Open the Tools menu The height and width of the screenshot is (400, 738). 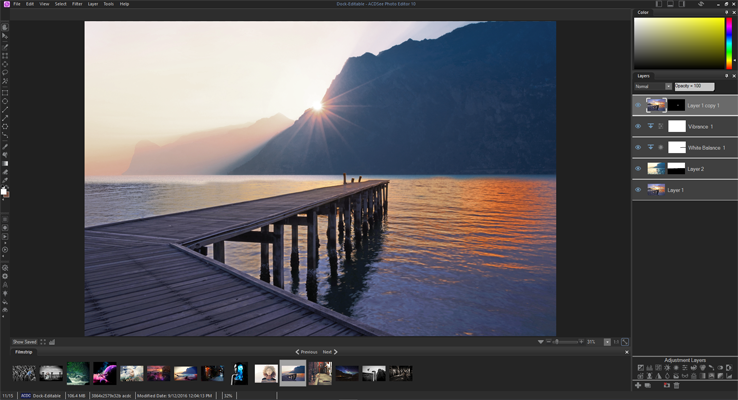click(x=109, y=4)
